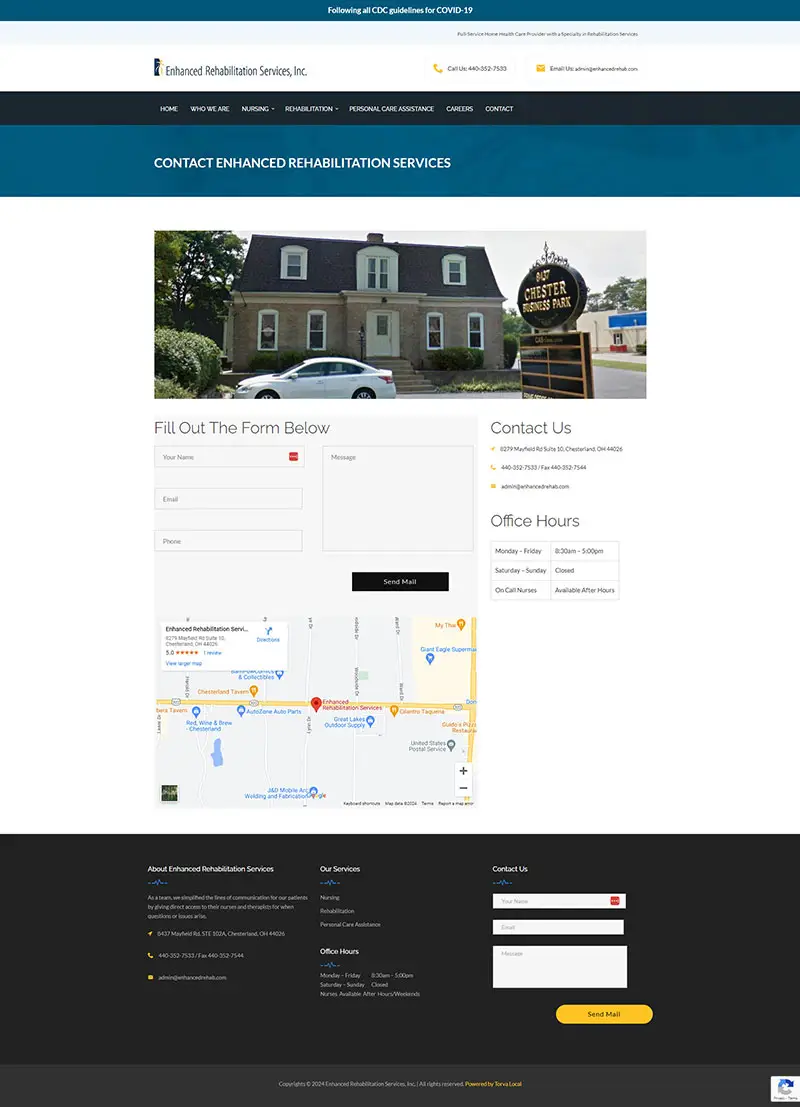Click the reCAPTCHA badge icon

pos(783,1088)
